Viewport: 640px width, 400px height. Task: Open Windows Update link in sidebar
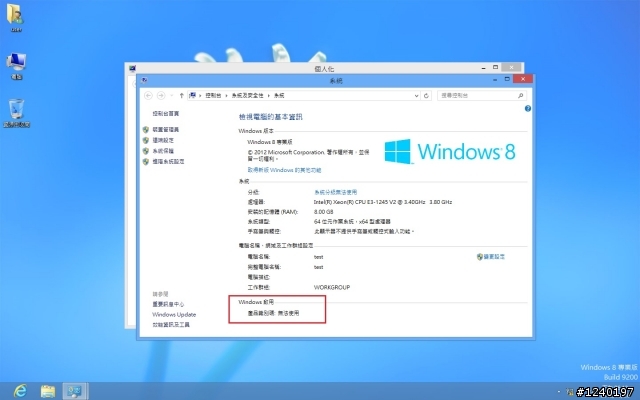pos(174,314)
